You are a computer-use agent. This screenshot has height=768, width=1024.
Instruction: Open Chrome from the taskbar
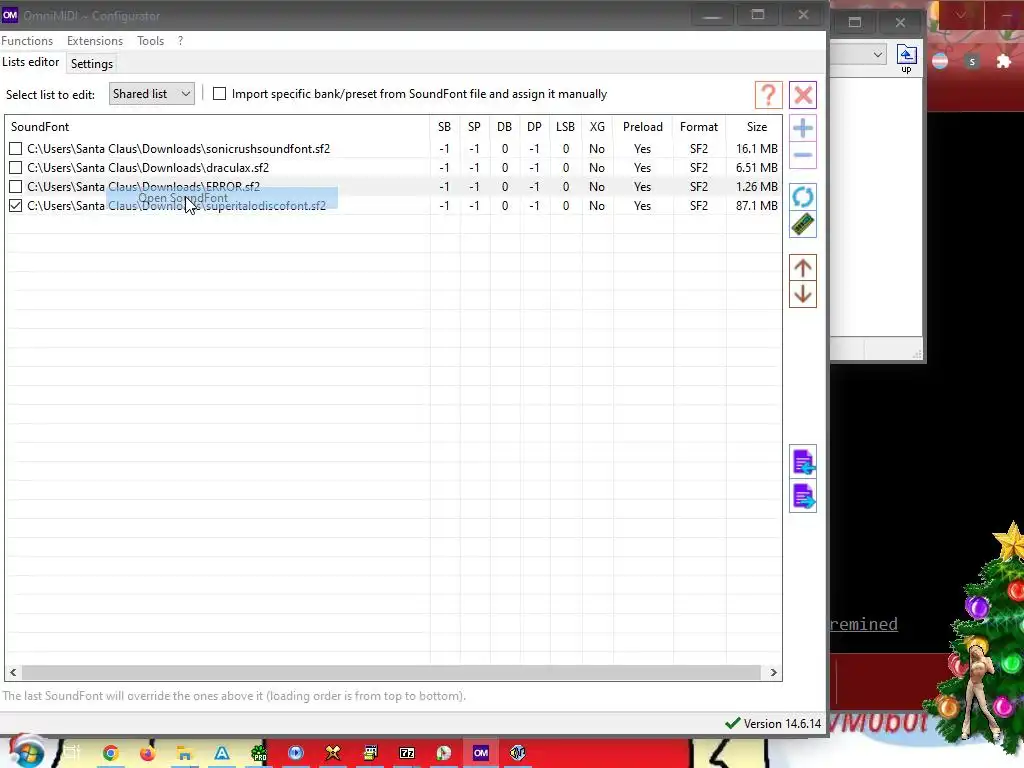pos(110,753)
